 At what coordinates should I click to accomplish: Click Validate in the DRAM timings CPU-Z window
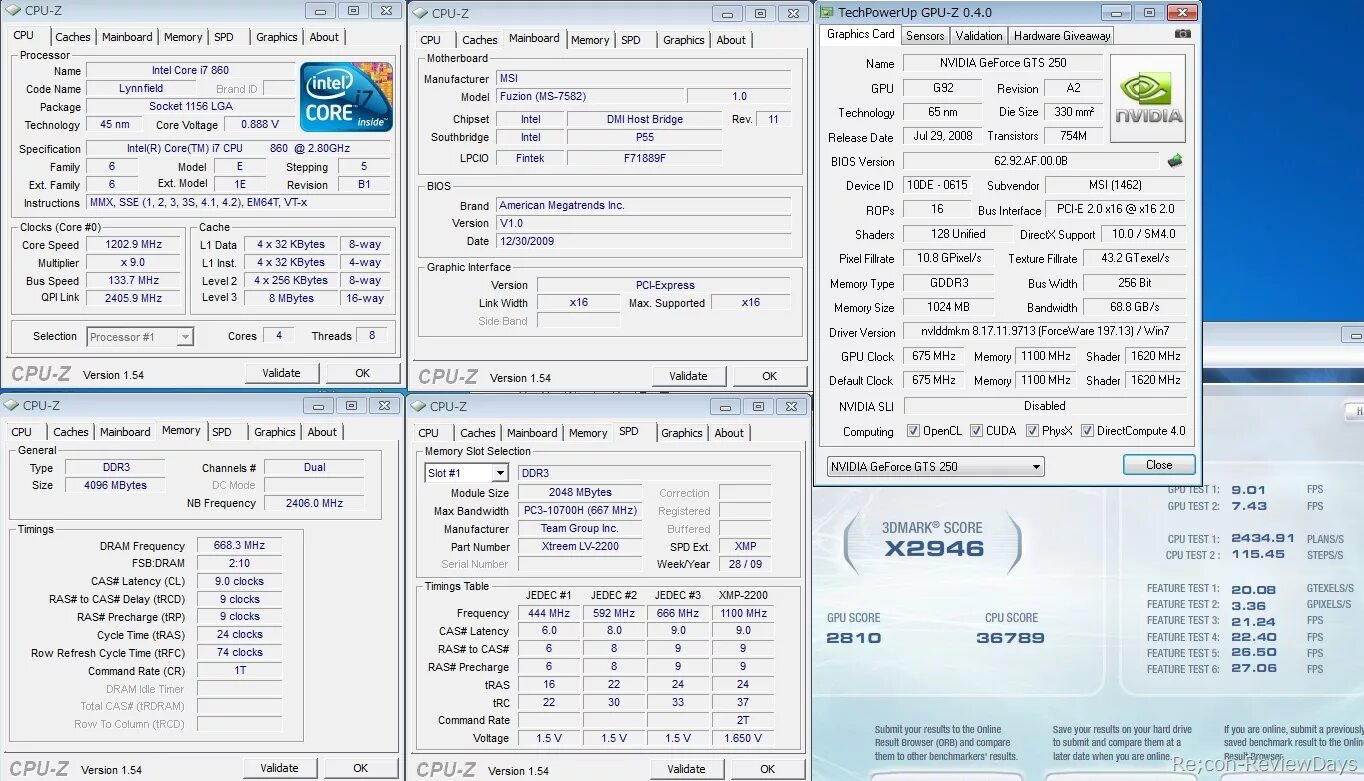pos(279,768)
